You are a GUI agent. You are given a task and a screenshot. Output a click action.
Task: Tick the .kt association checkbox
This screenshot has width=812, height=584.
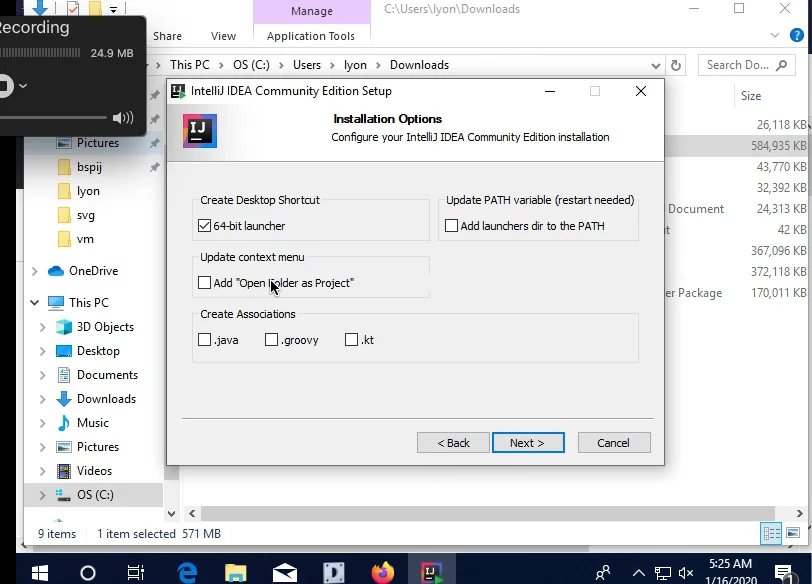tap(352, 340)
